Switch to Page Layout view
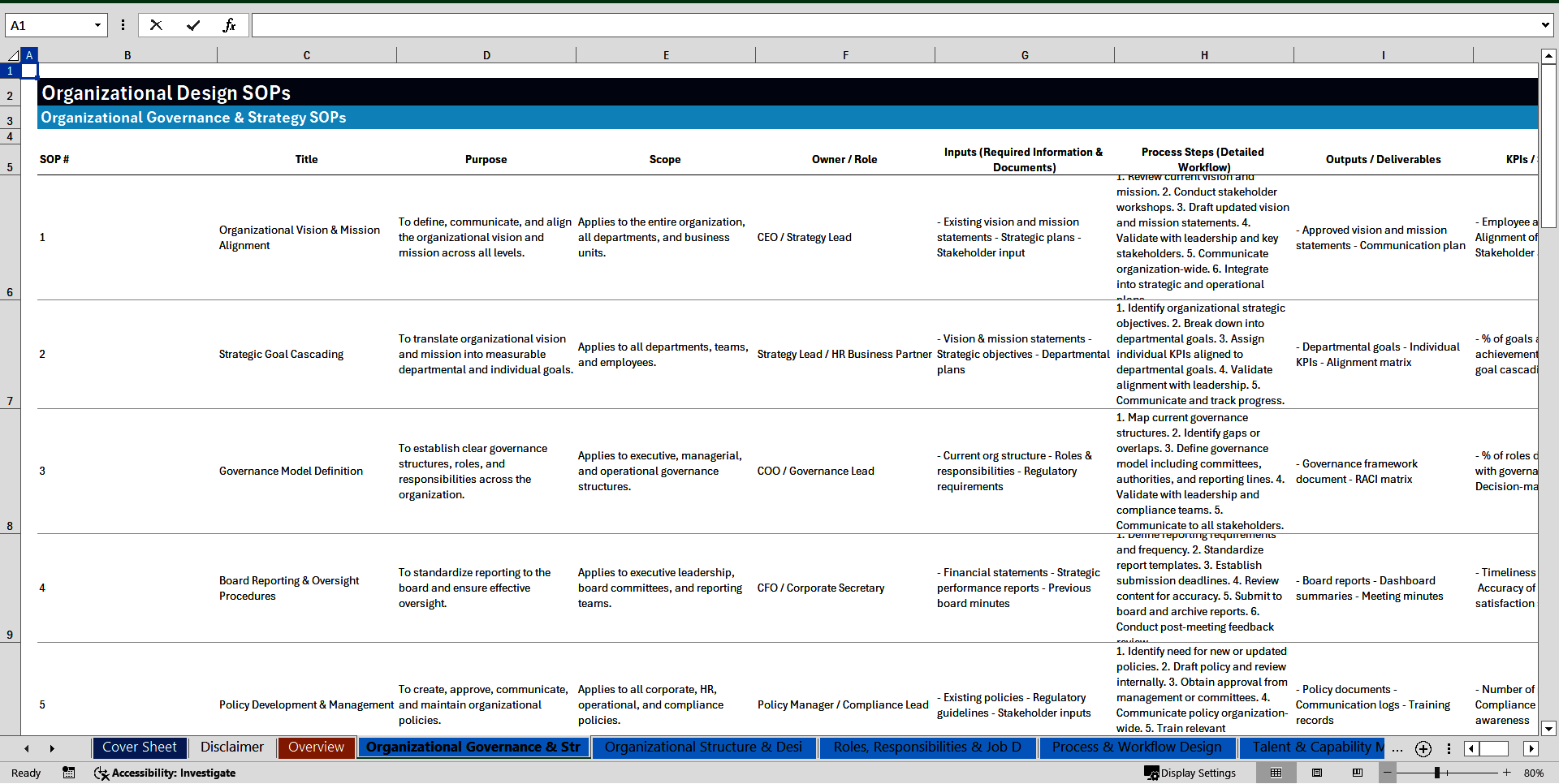This screenshot has width=1559, height=784. (1317, 773)
